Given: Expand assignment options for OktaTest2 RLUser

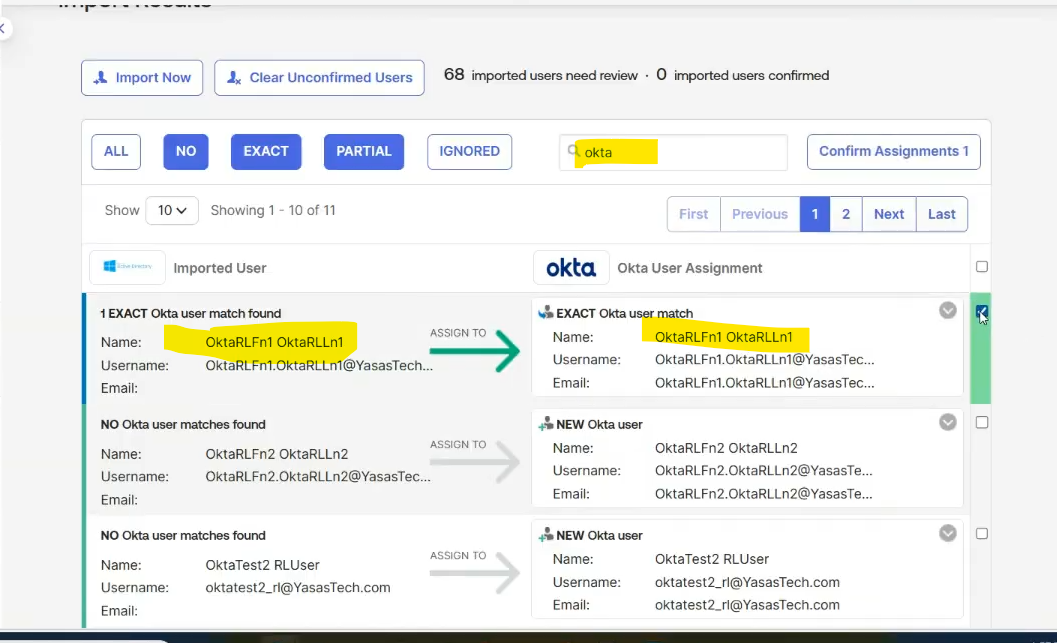Looking at the screenshot, I should (x=948, y=533).
